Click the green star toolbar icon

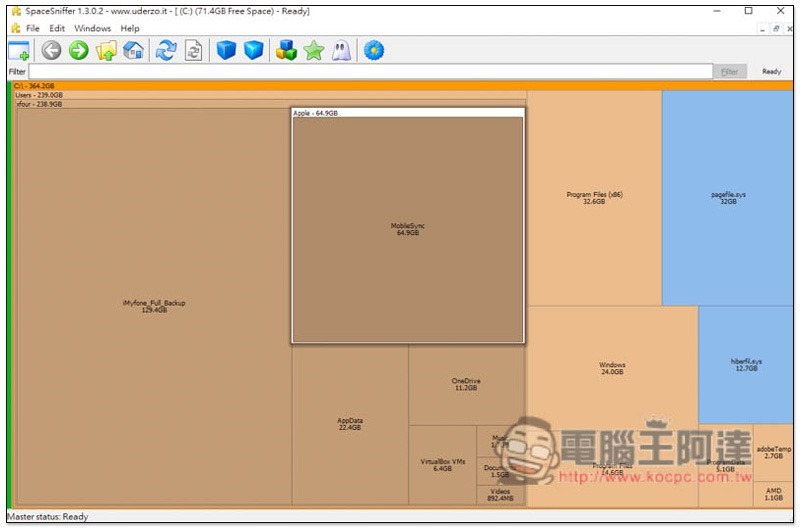[x=314, y=51]
